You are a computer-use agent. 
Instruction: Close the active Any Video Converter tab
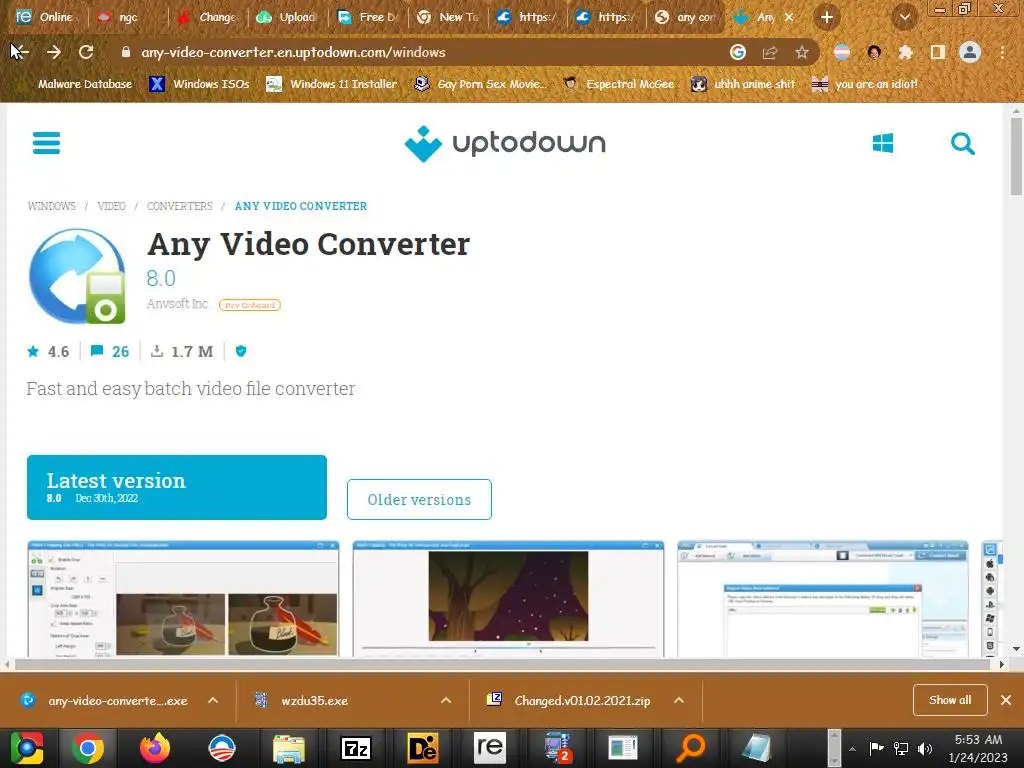point(789,18)
